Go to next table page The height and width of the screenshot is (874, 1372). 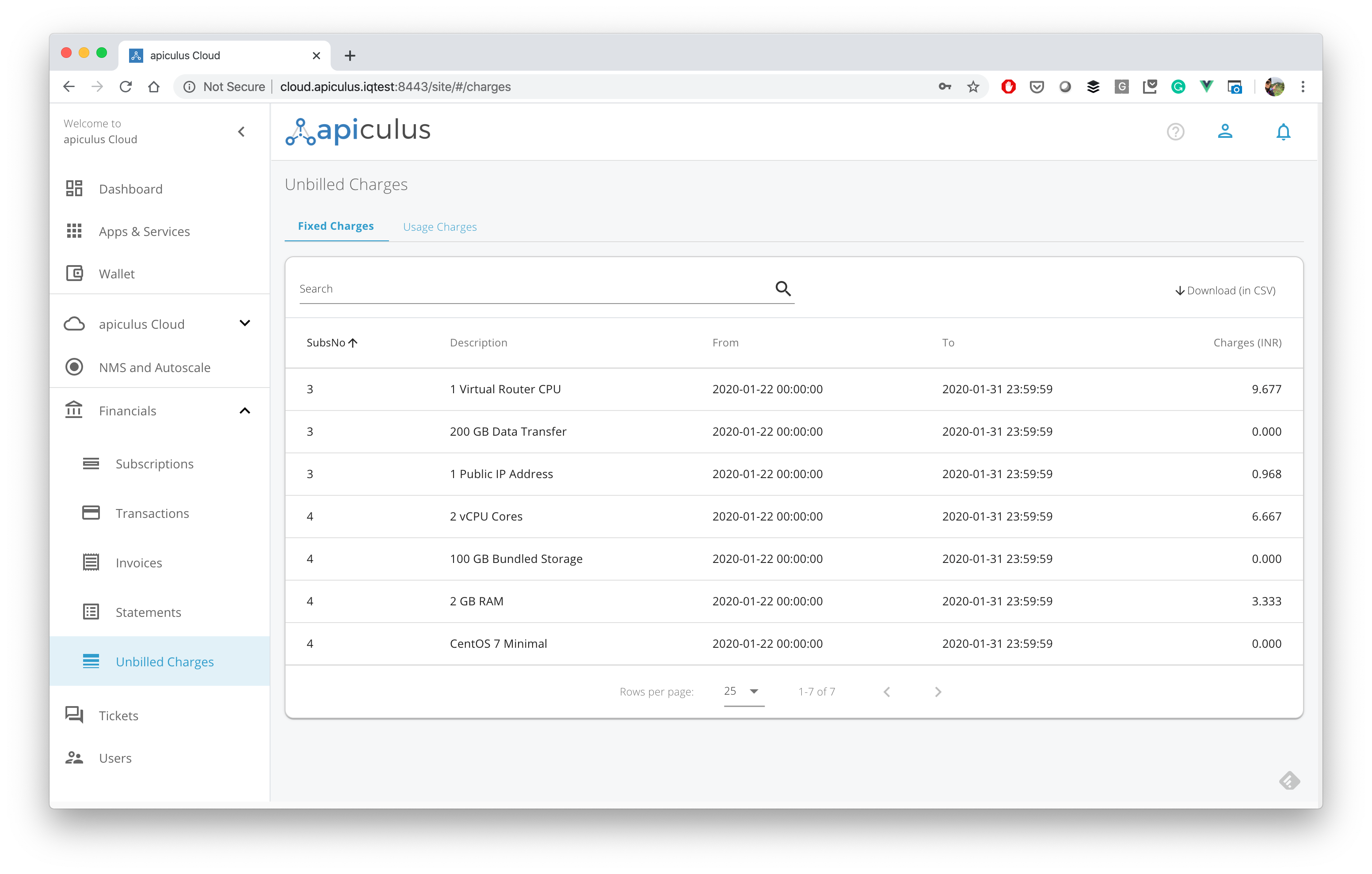click(938, 692)
